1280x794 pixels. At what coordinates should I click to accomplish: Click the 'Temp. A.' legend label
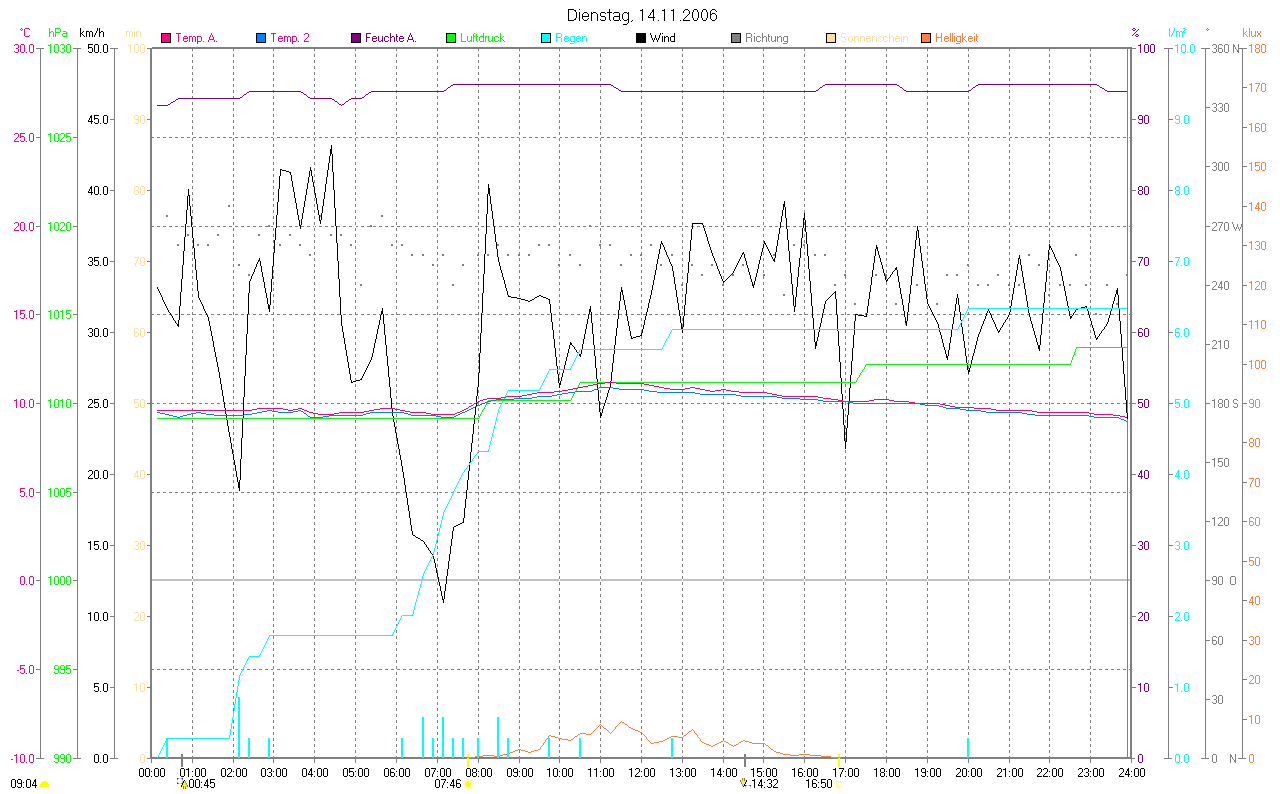pyautogui.click(x=196, y=38)
